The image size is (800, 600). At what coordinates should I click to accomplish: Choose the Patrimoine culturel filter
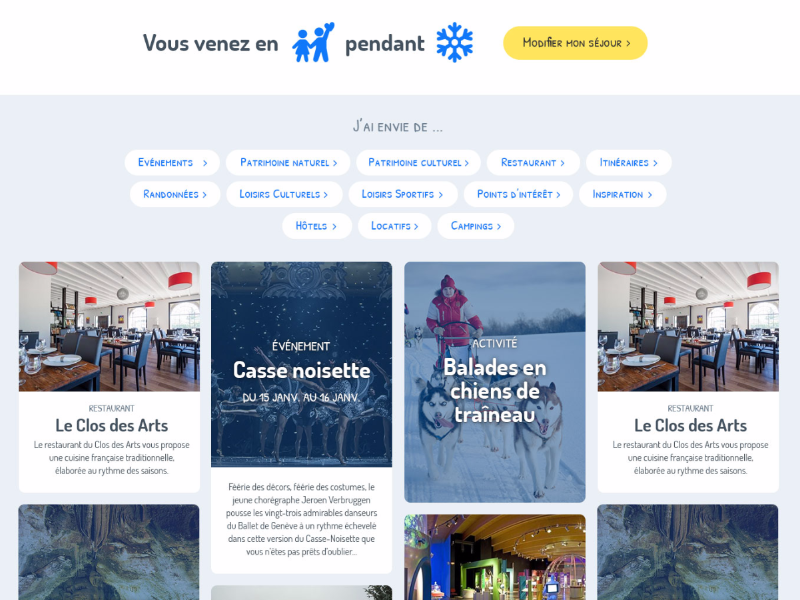click(x=418, y=163)
